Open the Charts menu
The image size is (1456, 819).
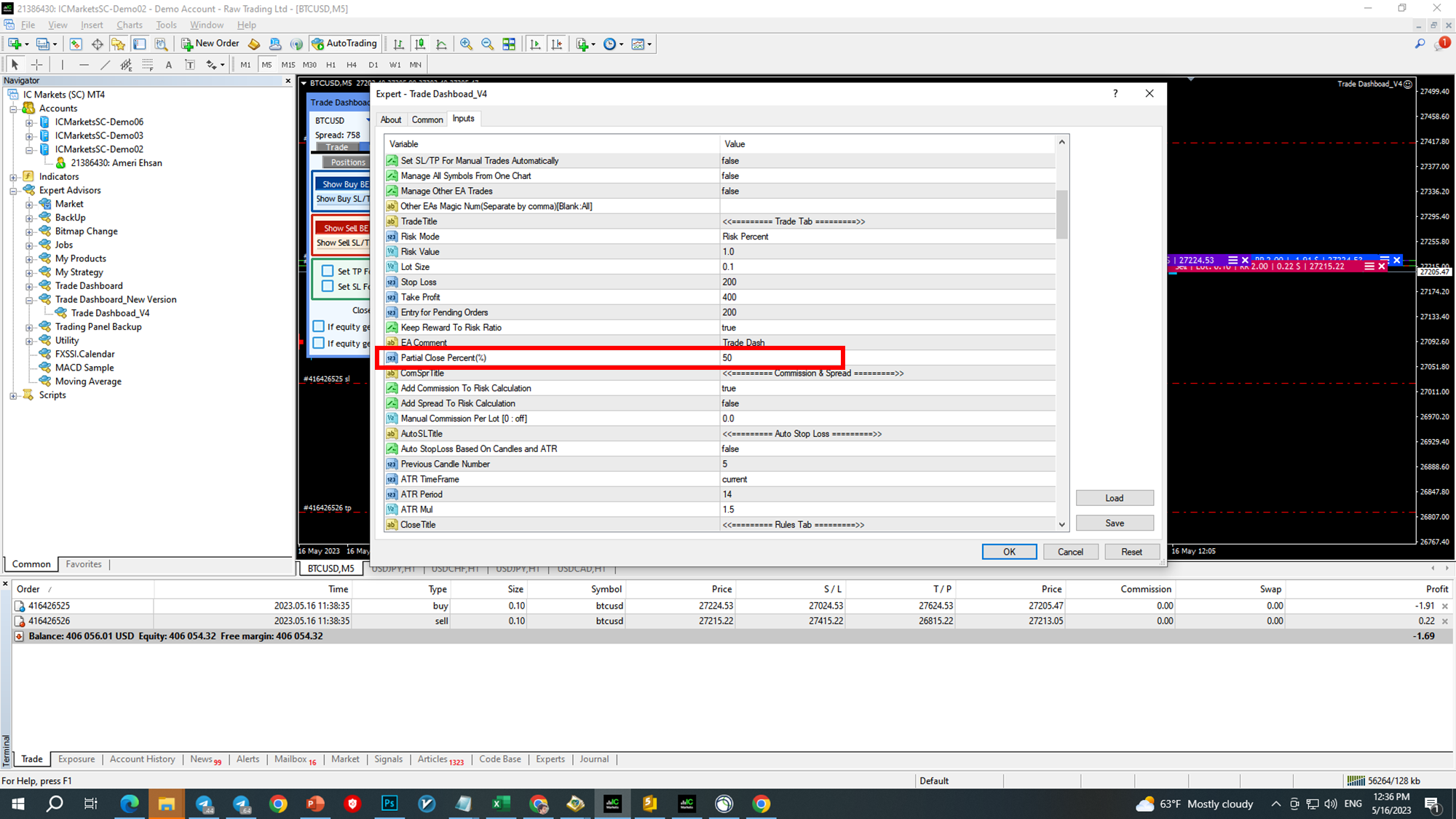pyautogui.click(x=130, y=25)
